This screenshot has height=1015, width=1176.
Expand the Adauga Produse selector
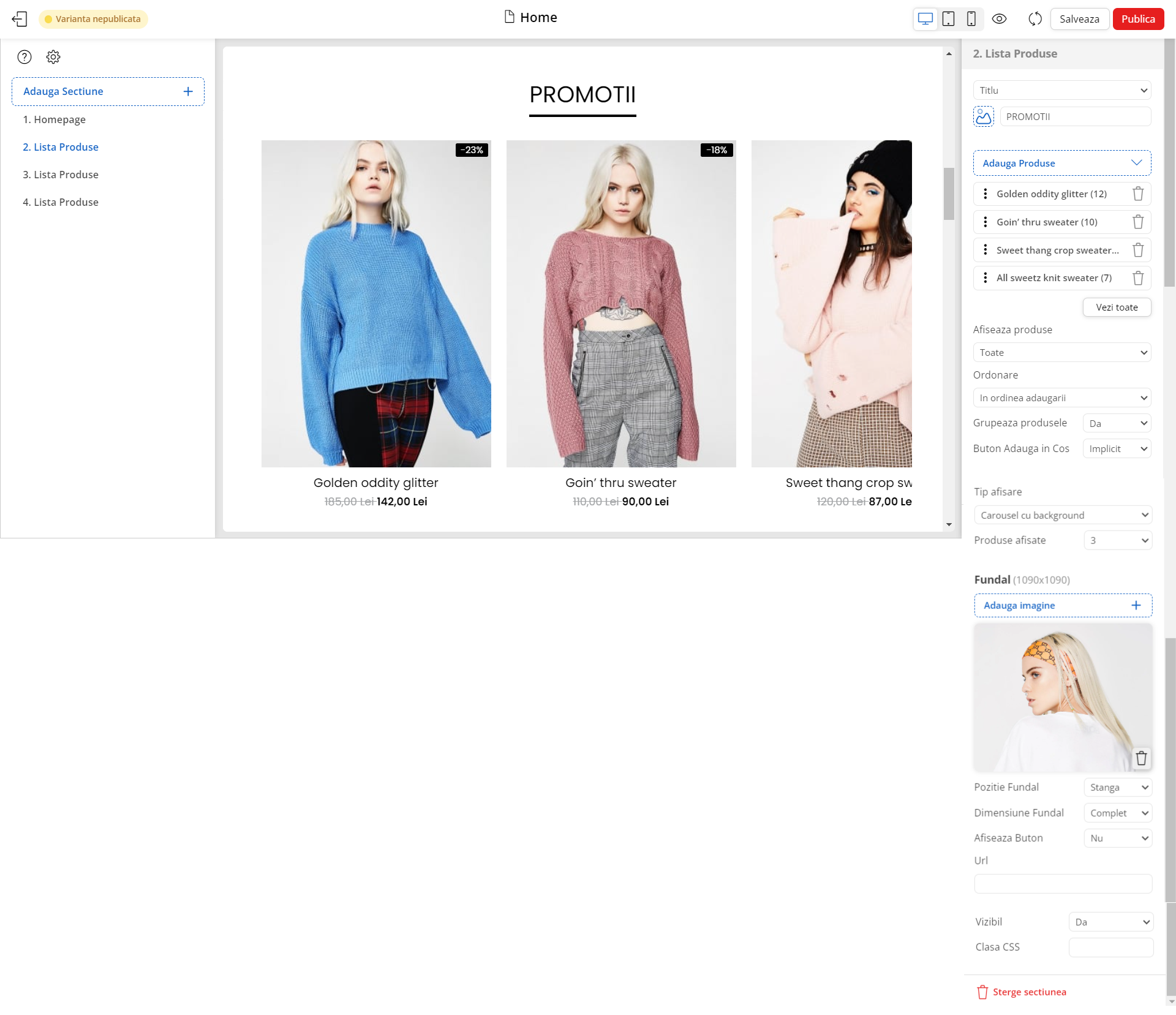click(1061, 163)
